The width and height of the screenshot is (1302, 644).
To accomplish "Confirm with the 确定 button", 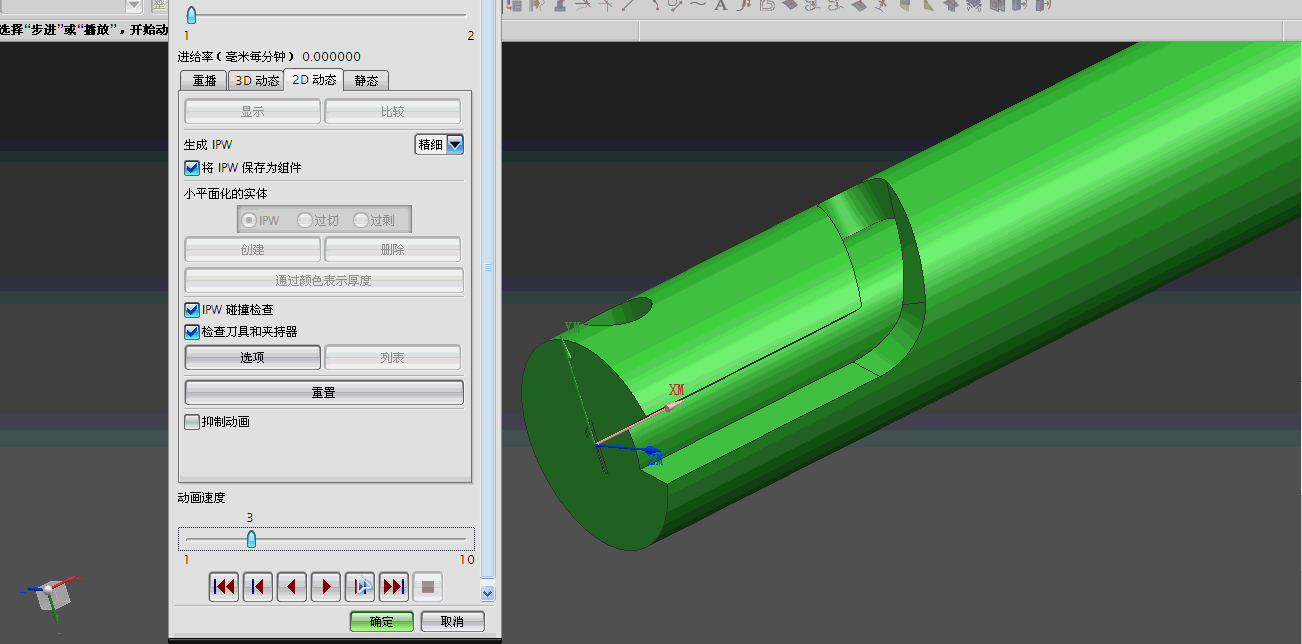I will tap(382, 622).
